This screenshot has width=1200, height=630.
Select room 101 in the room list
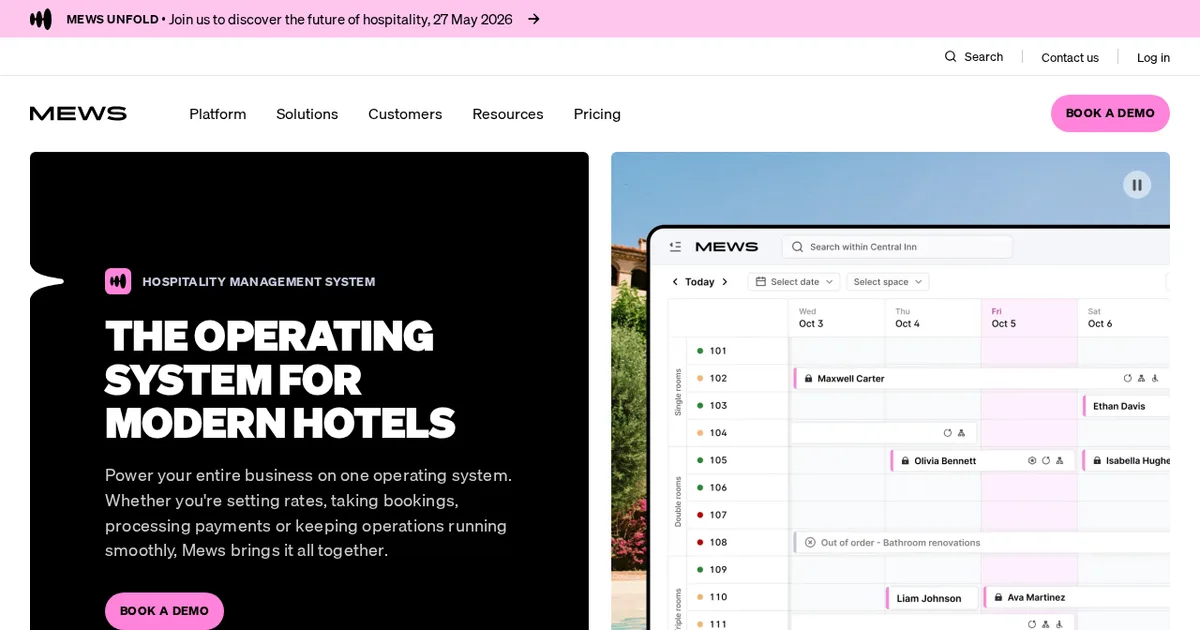tap(718, 351)
